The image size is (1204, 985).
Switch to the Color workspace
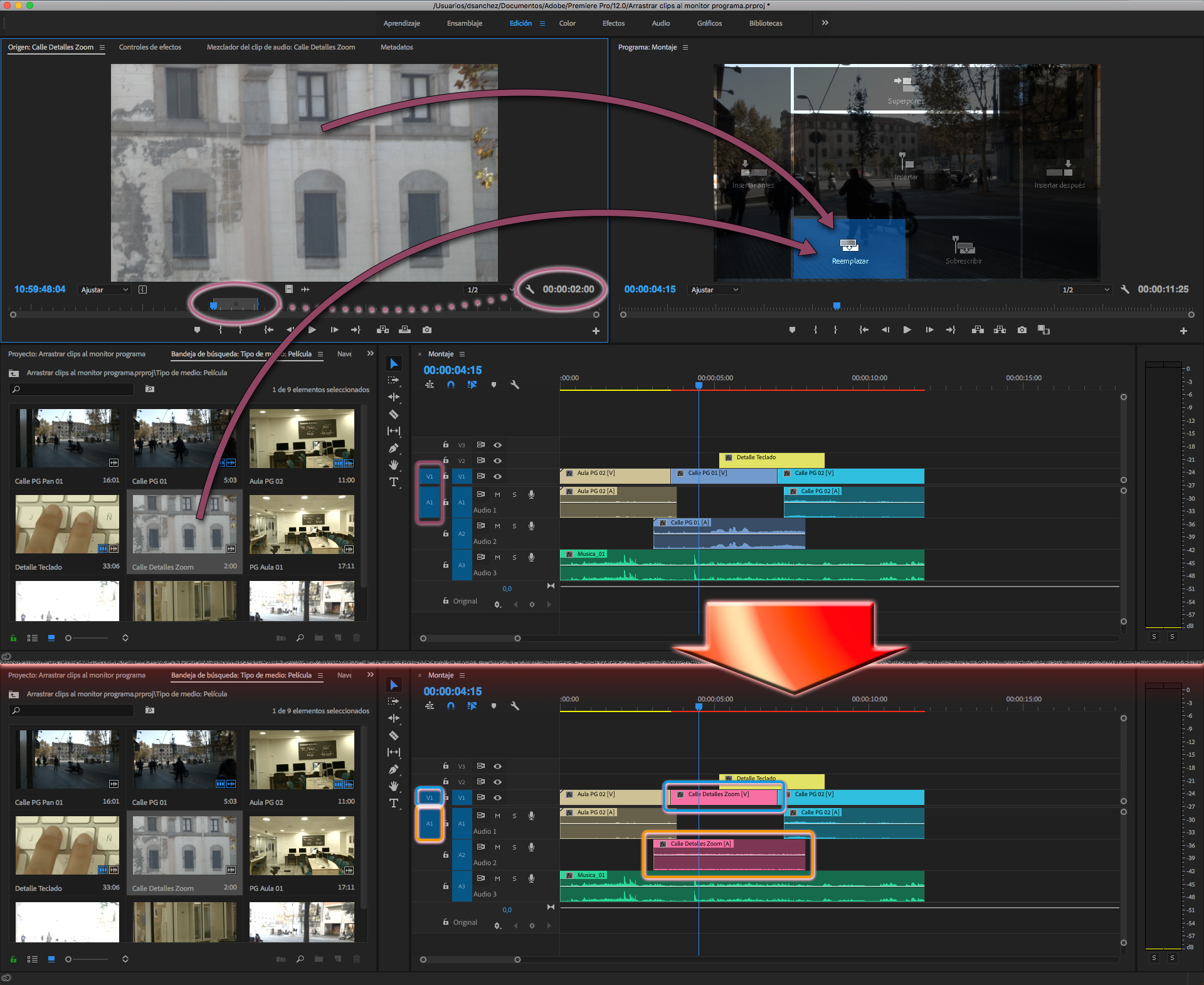[x=567, y=23]
